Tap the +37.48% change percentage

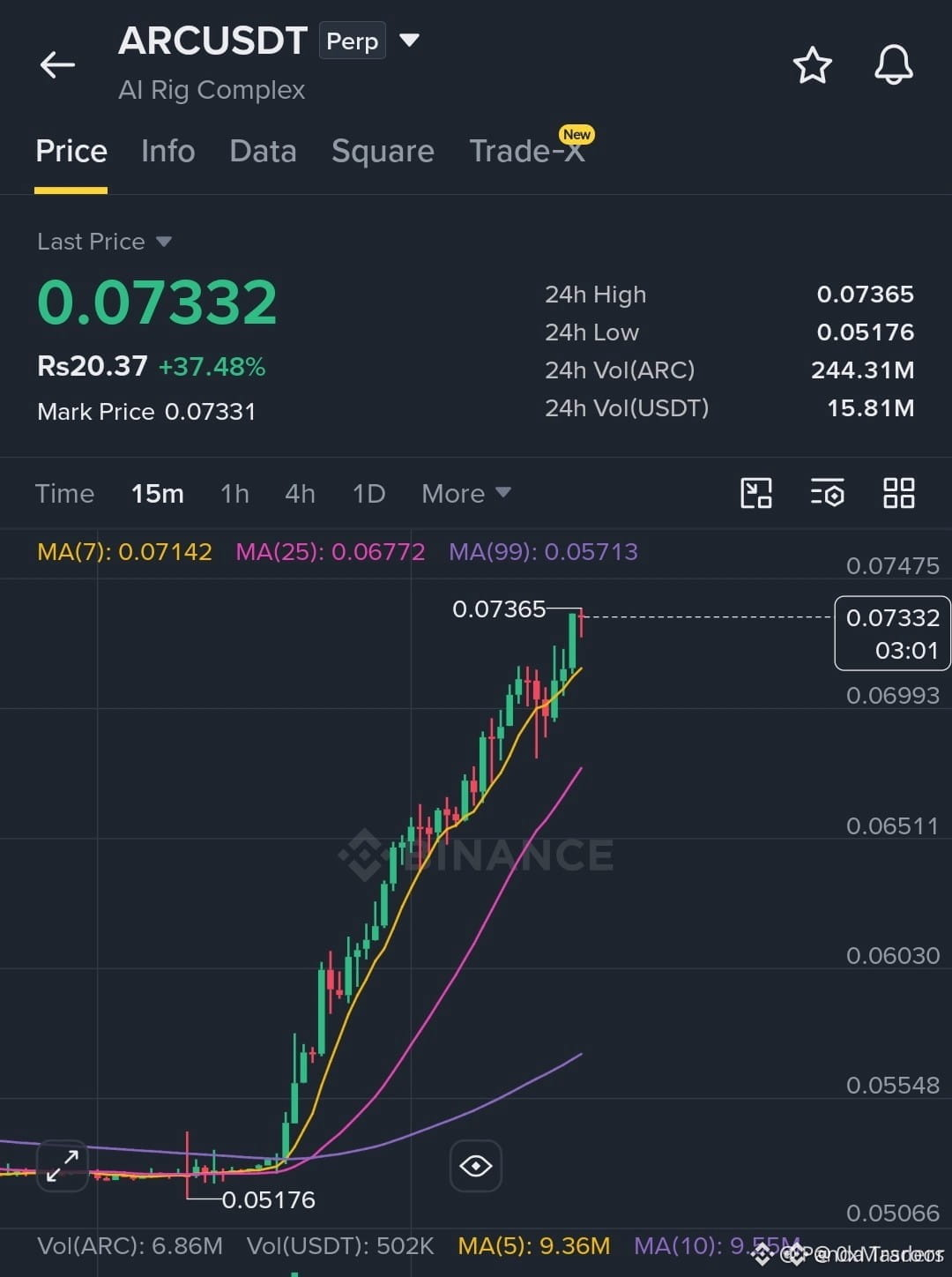212,367
